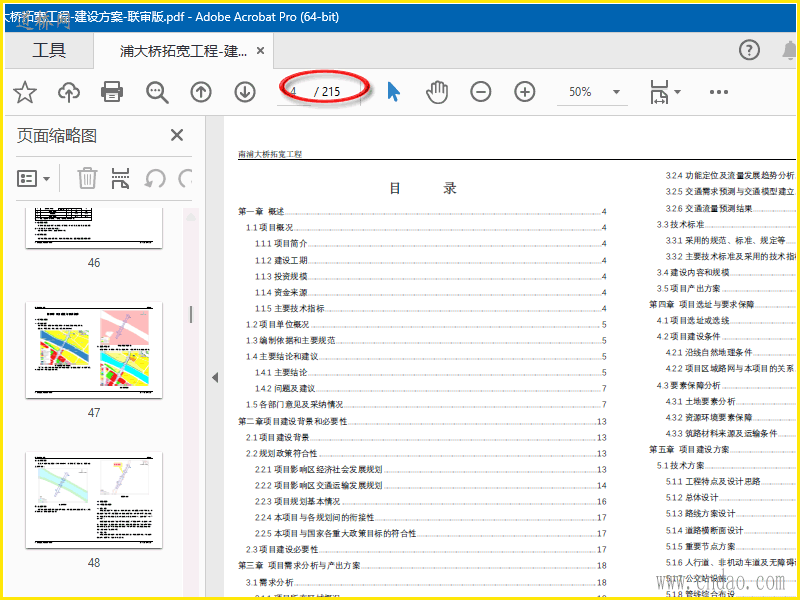Go to previous page with up arrow
Viewport: 800px width, 600px height.
pos(201,93)
